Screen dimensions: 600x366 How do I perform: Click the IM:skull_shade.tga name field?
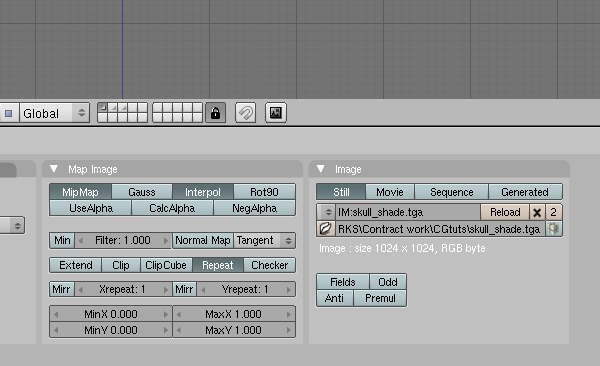click(x=408, y=212)
